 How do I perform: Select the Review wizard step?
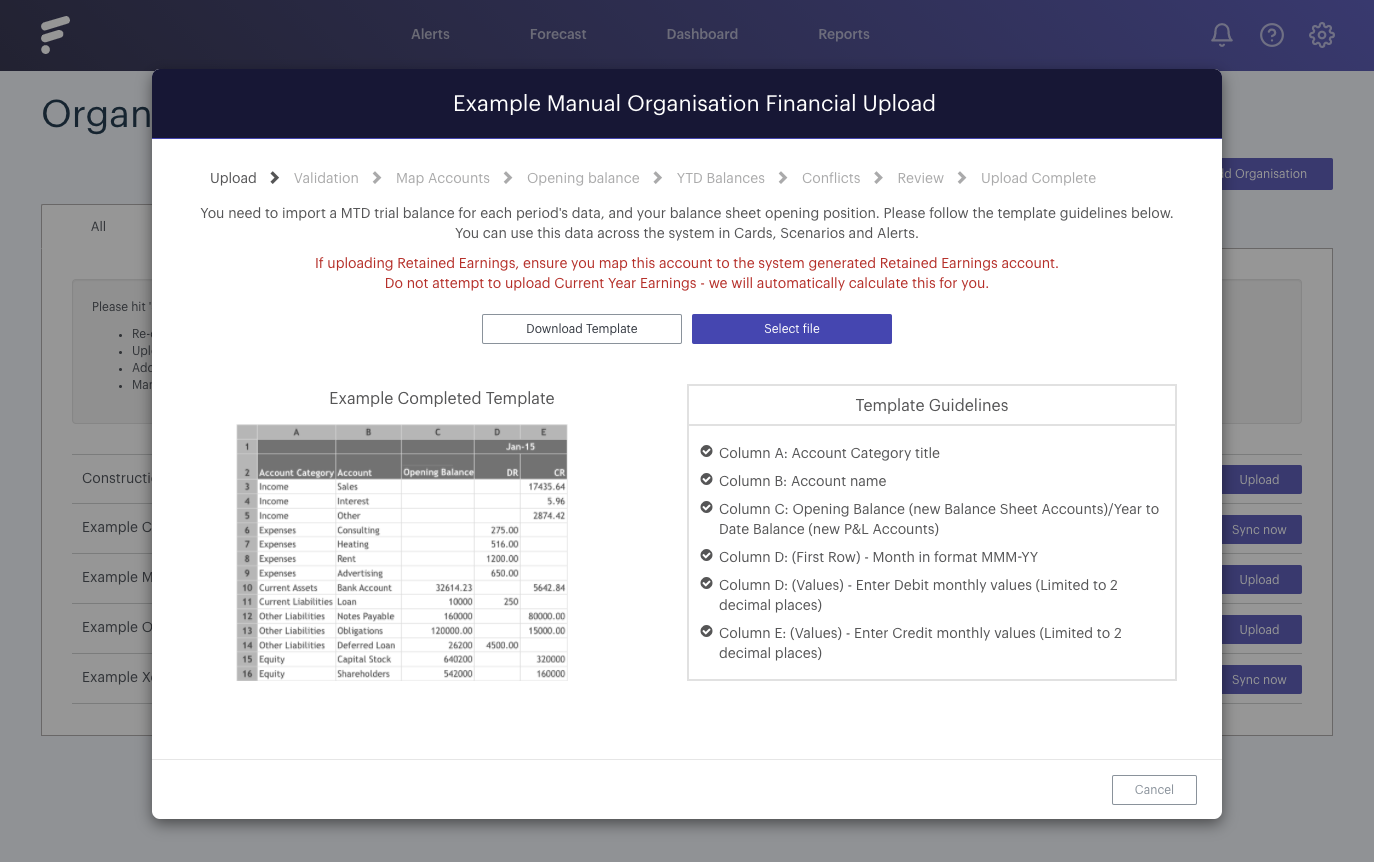click(x=921, y=178)
